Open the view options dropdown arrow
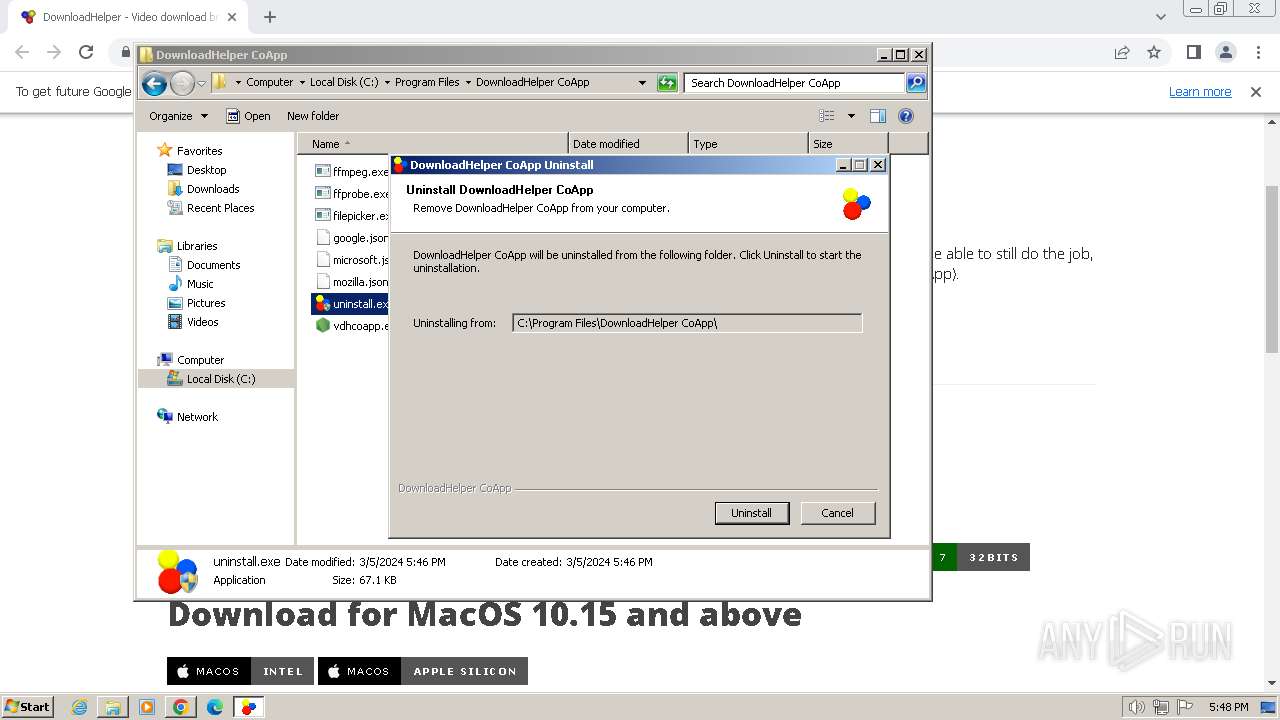The image size is (1280, 720). click(851, 116)
